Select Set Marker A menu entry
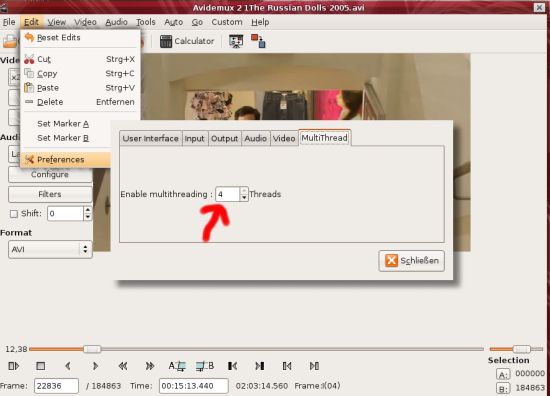 pos(63,124)
